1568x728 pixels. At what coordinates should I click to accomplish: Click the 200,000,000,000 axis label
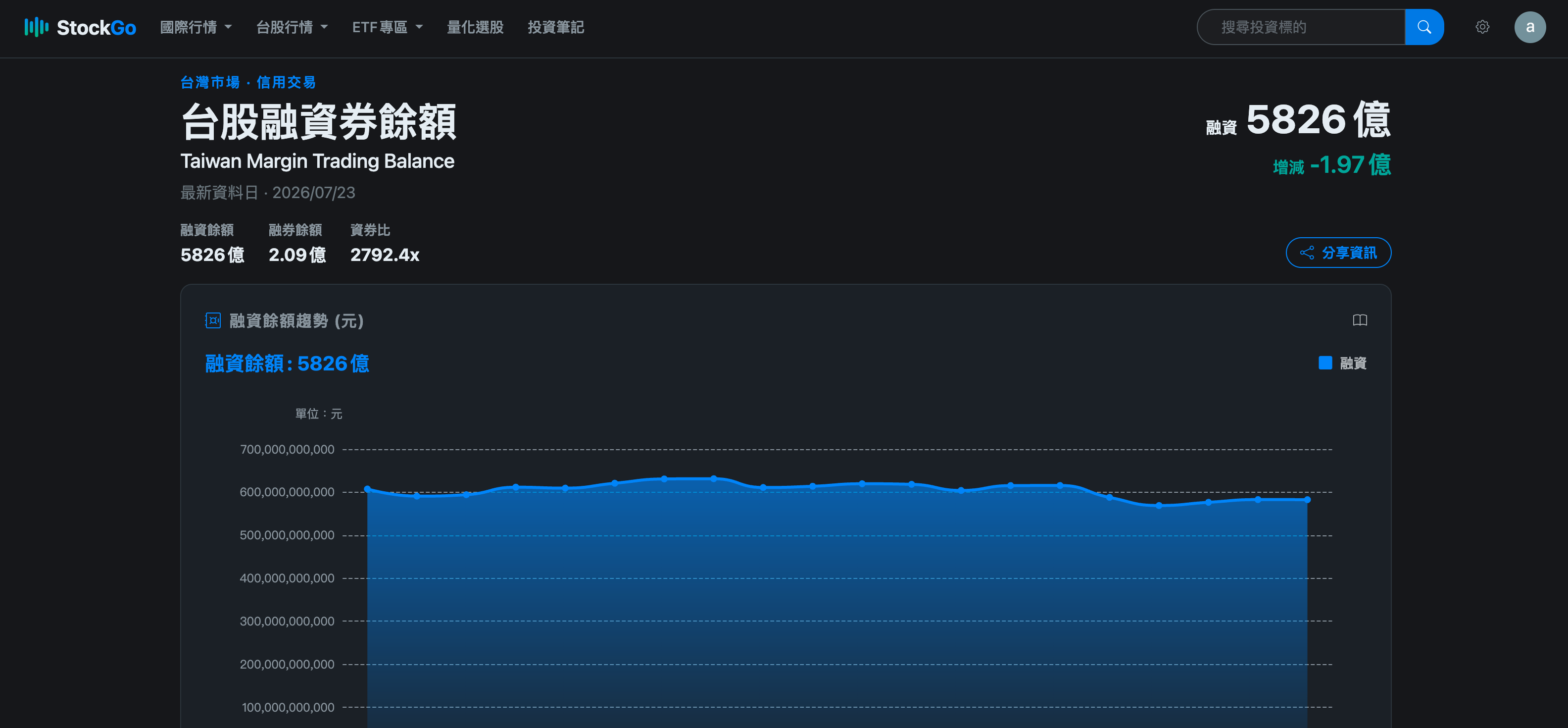coord(287,665)
